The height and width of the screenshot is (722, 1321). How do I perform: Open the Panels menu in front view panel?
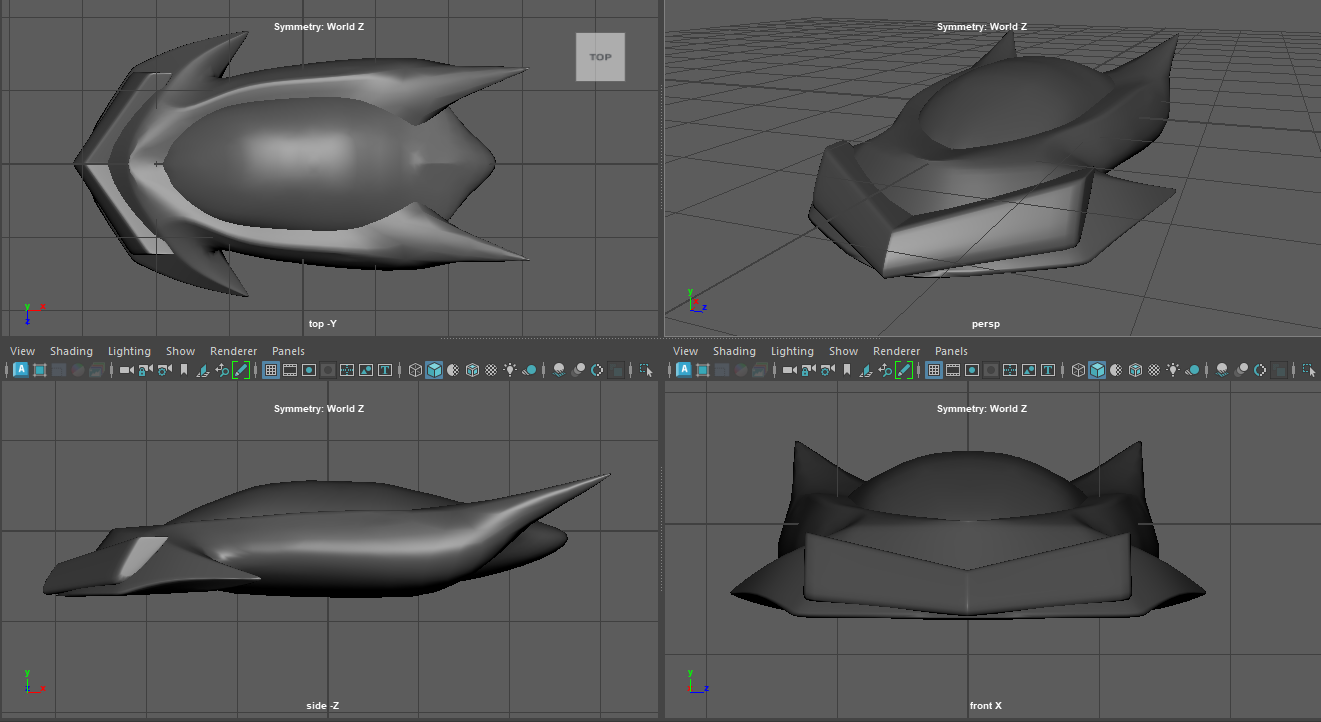tap(951, 351)
